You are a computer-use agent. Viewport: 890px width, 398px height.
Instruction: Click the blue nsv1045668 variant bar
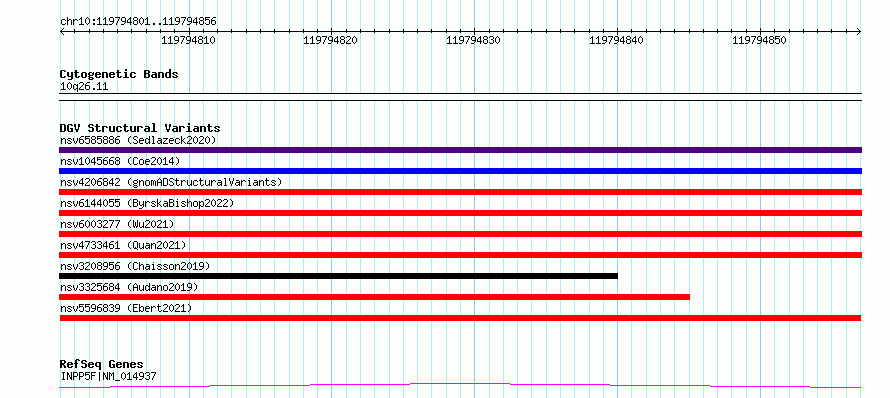click(x=460, y=171)
